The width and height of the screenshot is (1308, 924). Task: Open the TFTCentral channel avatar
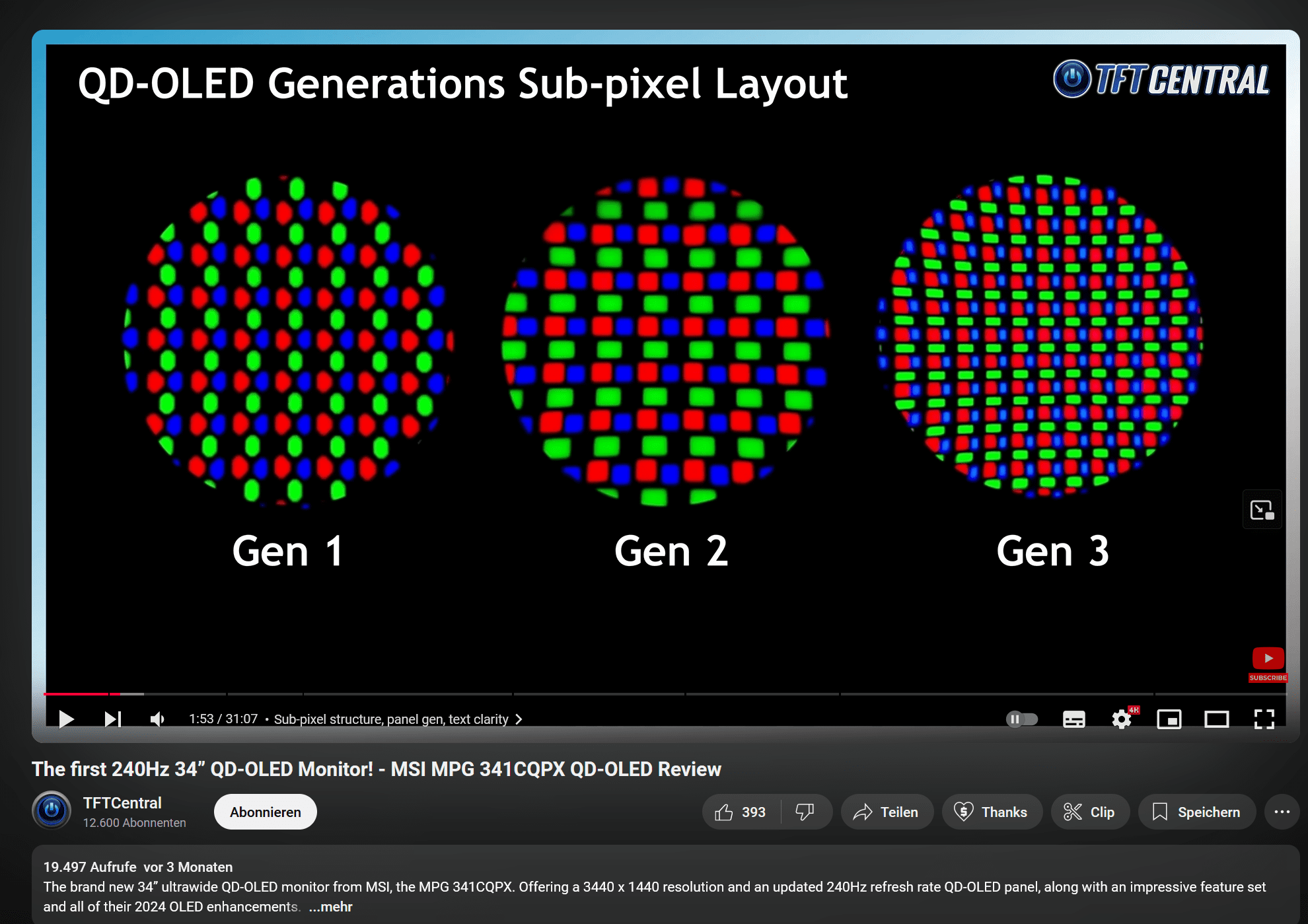(x=52, y=810)
